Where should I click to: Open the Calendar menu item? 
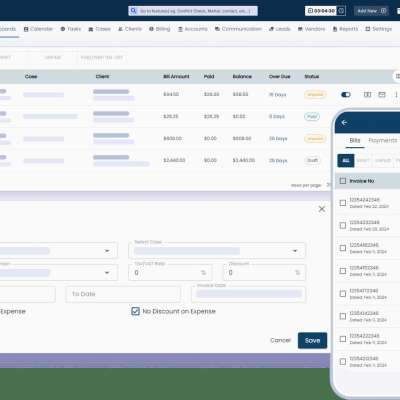point(38,29)
